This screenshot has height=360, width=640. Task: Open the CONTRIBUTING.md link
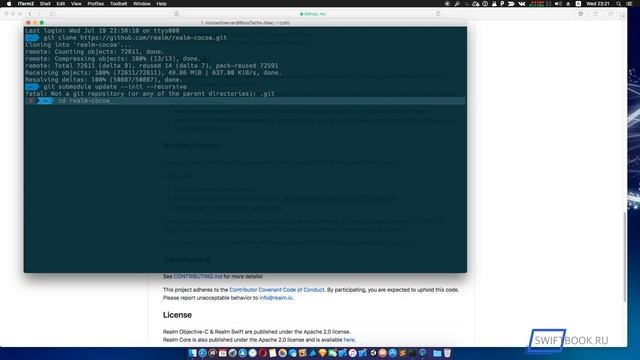198,276
